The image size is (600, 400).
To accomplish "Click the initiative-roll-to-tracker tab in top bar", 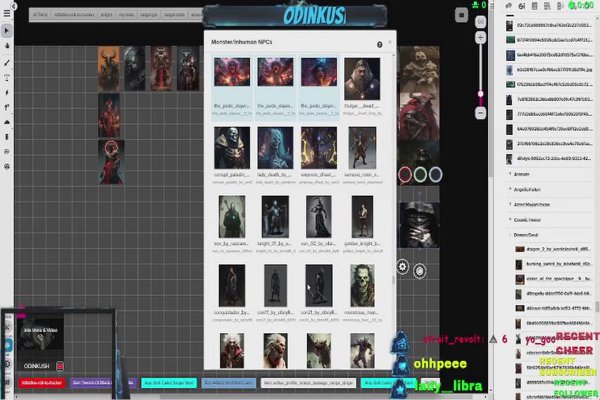I will tap(74, 15).
